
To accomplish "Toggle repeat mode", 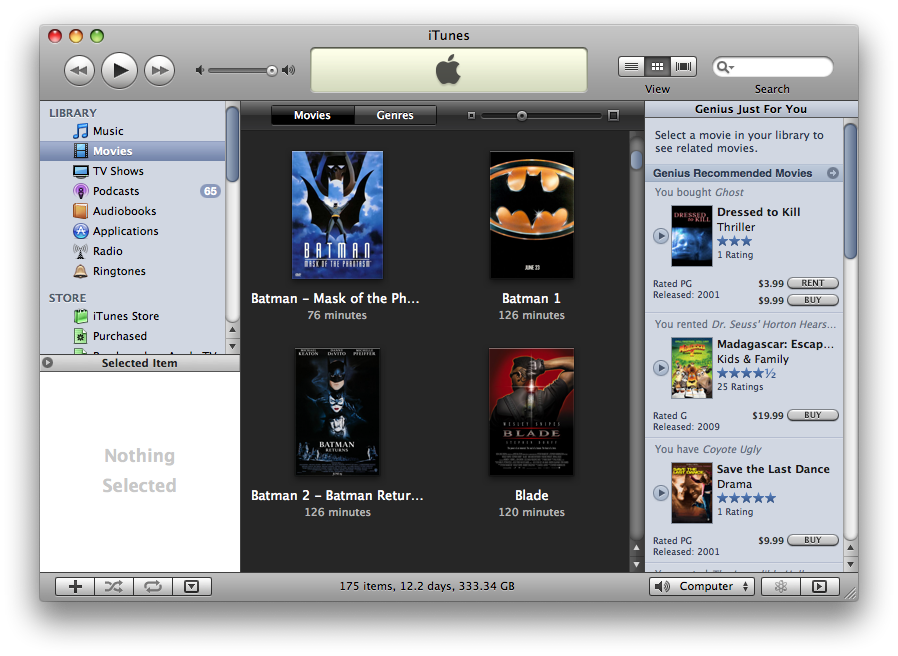I will [x=152, y=586].
